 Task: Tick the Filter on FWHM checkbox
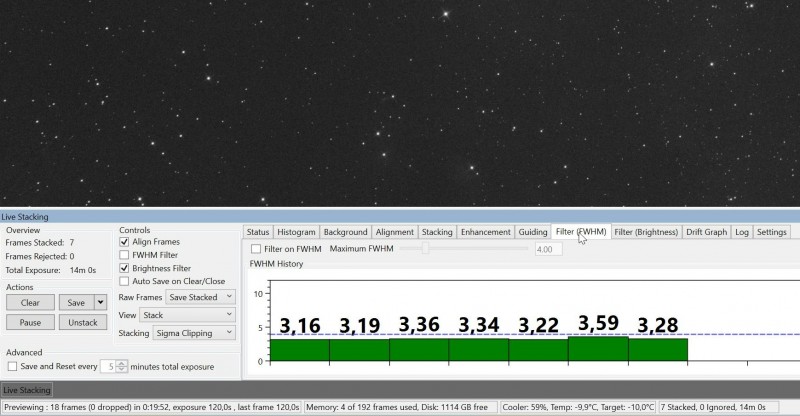256,249
